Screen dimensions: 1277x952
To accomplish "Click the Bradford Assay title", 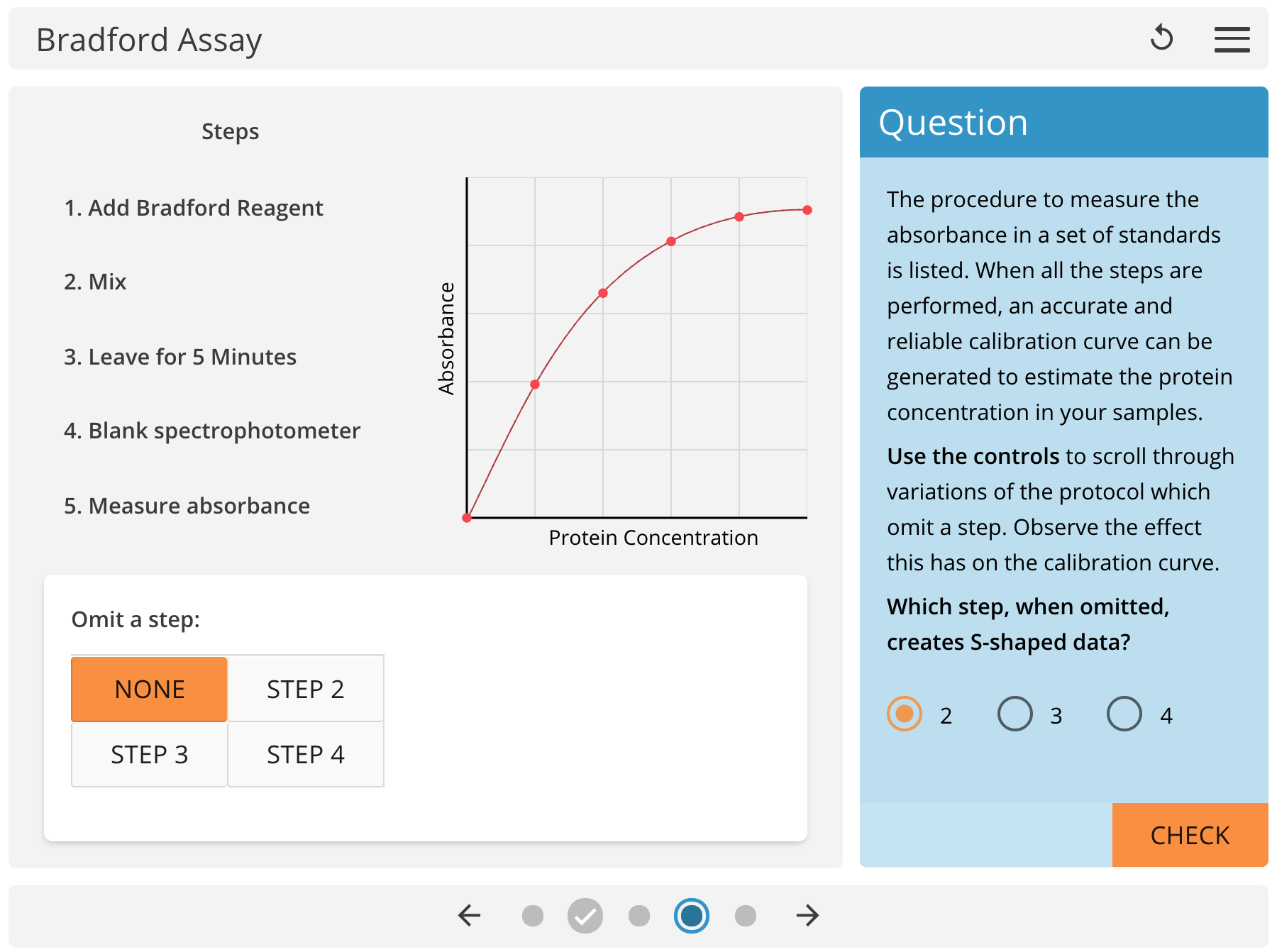I will pyautogui.click(x=149, y=39).
